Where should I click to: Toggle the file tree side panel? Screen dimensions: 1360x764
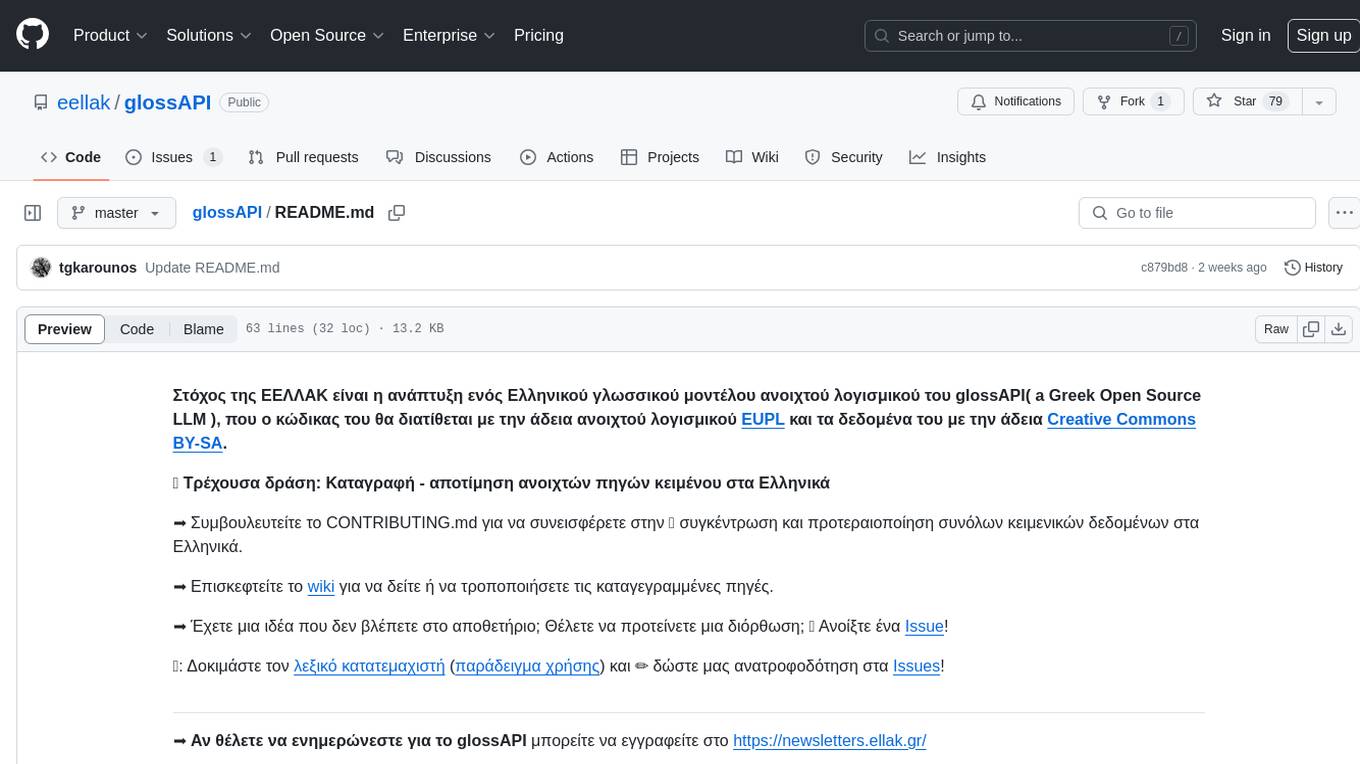point(33,213)
